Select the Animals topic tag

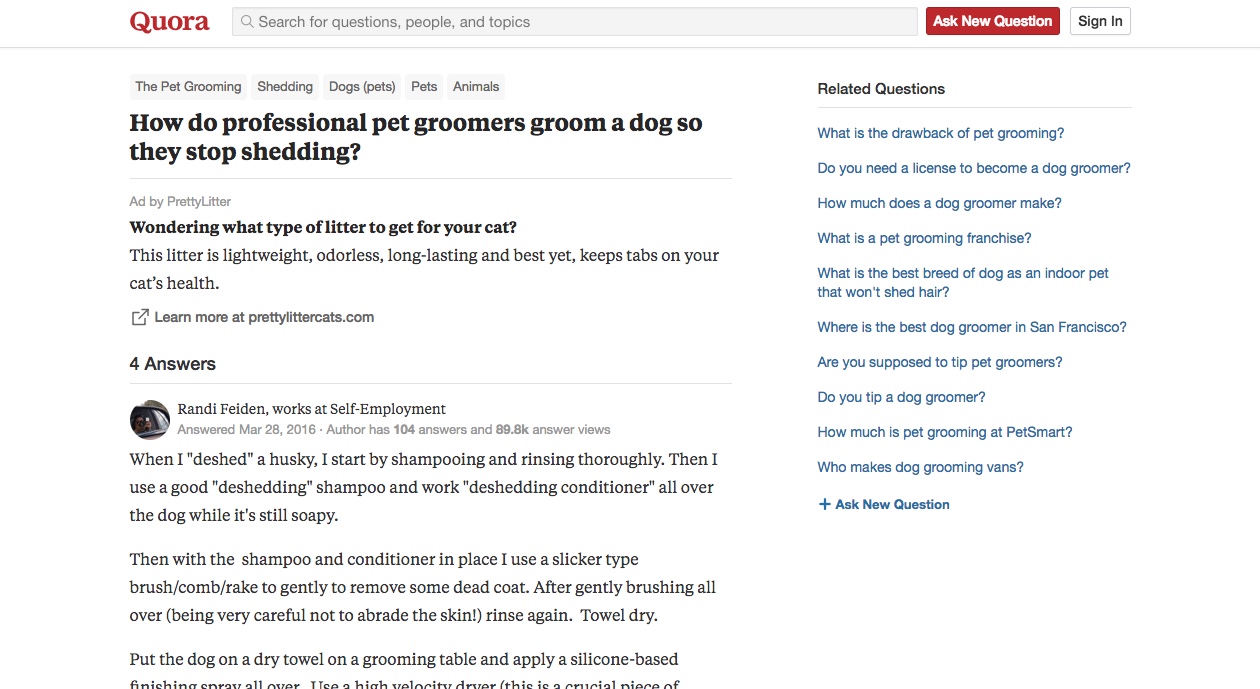click(475, 86)
